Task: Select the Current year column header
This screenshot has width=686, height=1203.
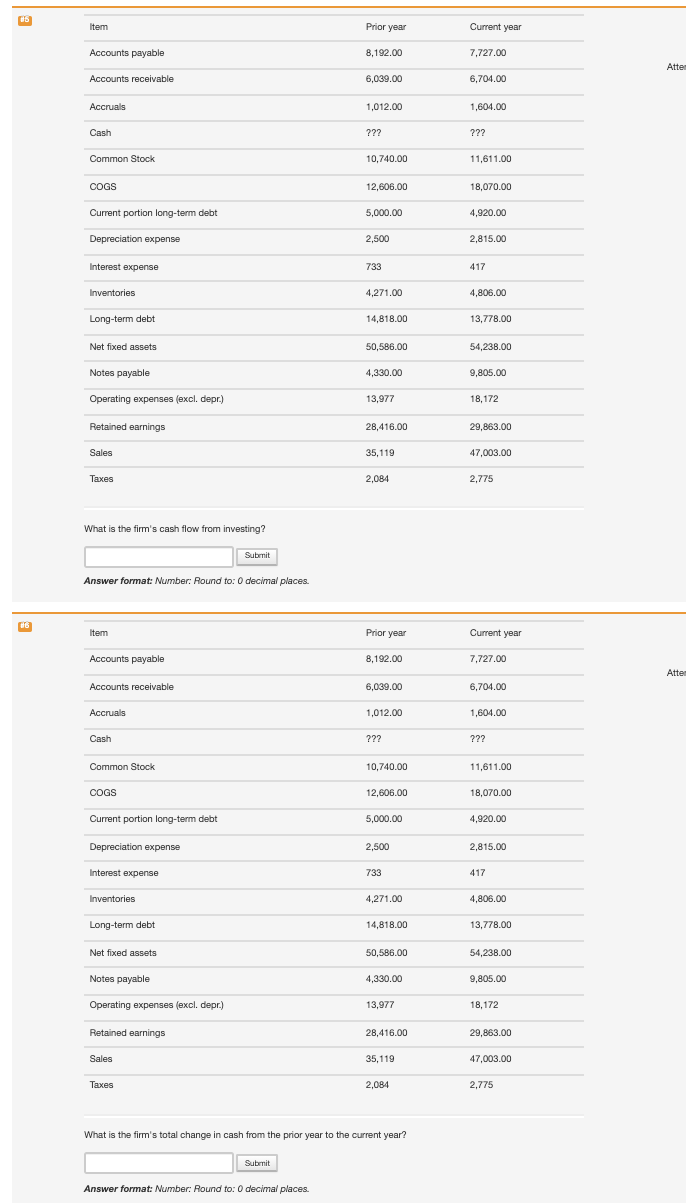Action: 494,27
